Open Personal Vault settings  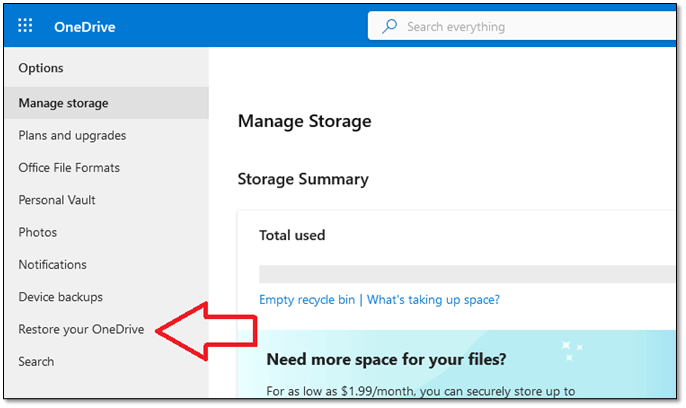tap(57, 200)
